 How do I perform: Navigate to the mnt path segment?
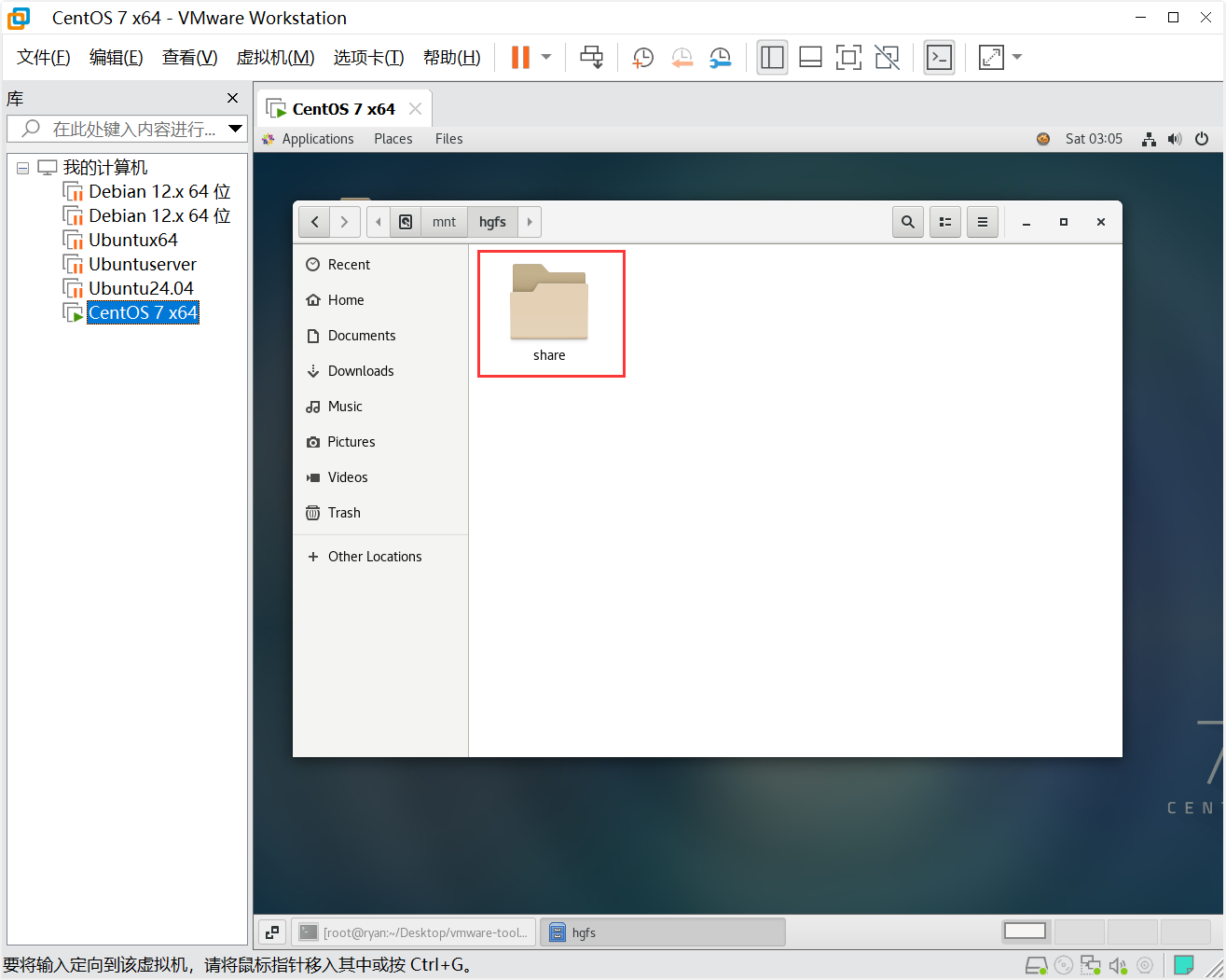pyautogui.click(x=444, y=222)
